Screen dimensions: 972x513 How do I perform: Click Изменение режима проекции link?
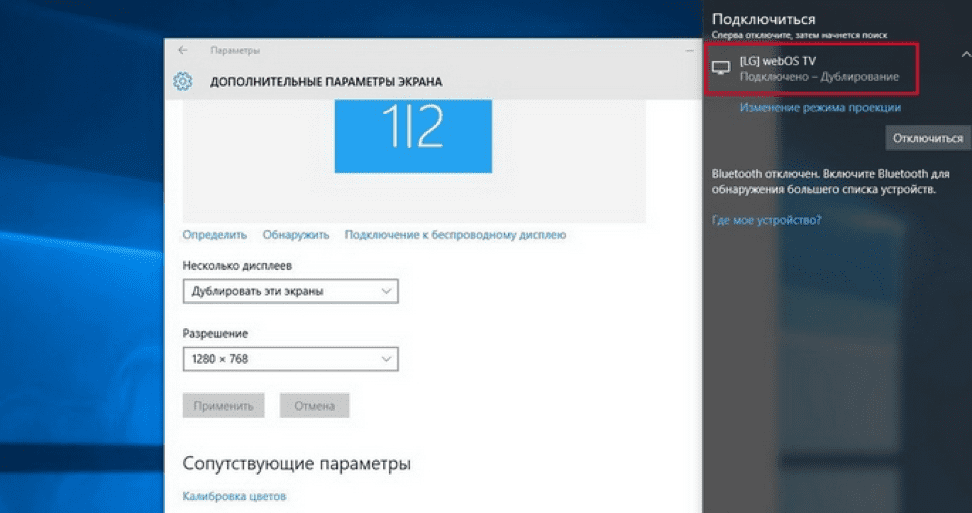[820, 107]
